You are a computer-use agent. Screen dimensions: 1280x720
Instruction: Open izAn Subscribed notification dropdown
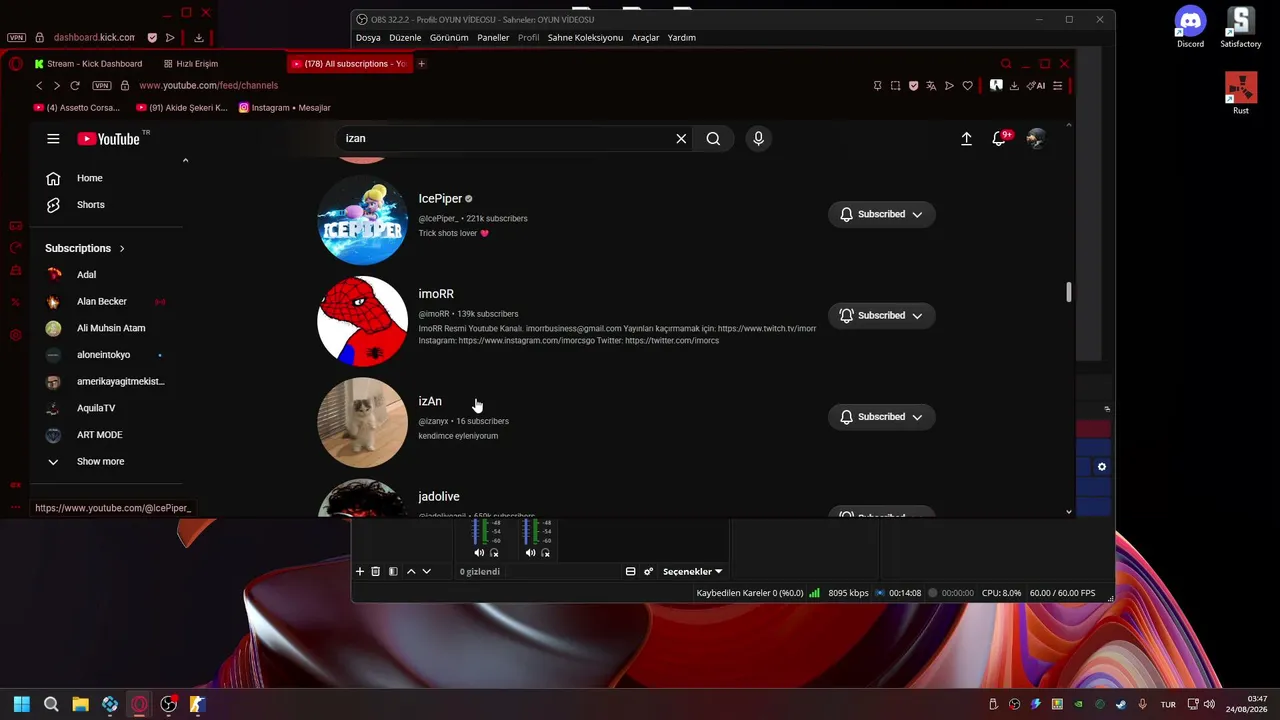[881, 417]
